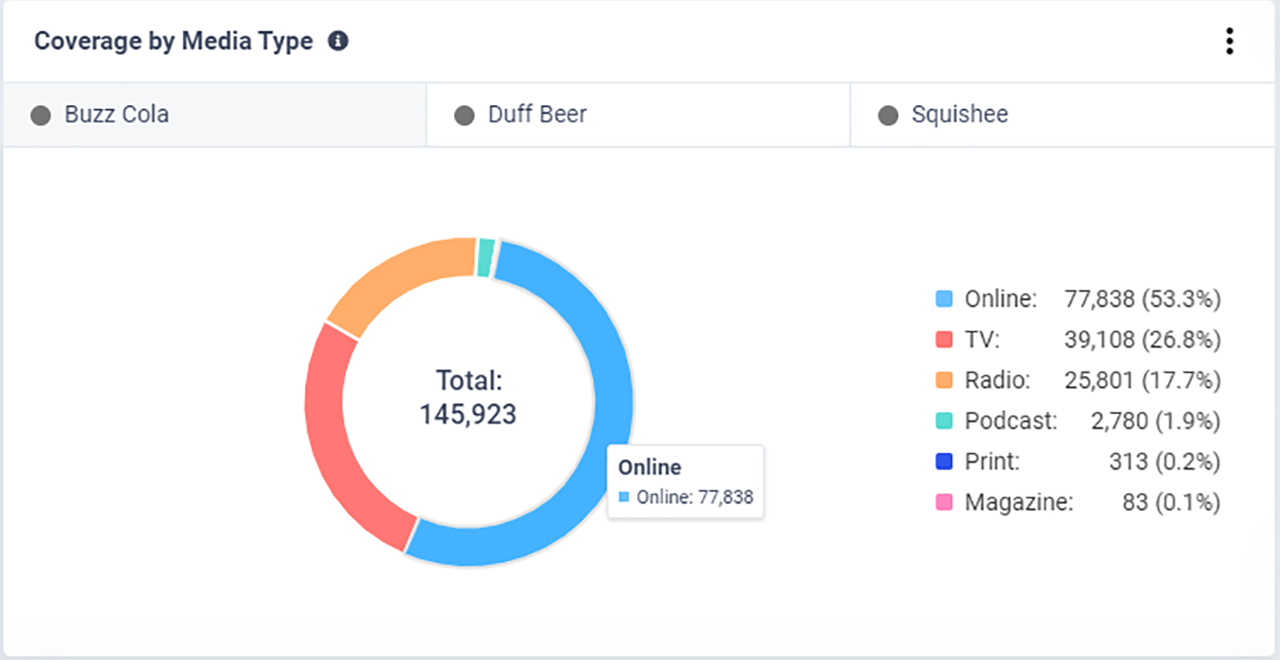Toggle the Radio legend orange swatch
Viewport: 1280px width, 660px height.
944,381
